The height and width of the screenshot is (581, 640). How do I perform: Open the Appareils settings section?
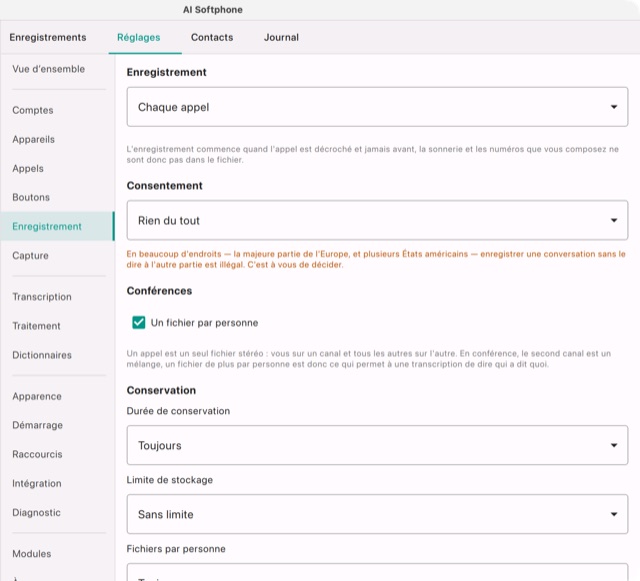[33, 139]
